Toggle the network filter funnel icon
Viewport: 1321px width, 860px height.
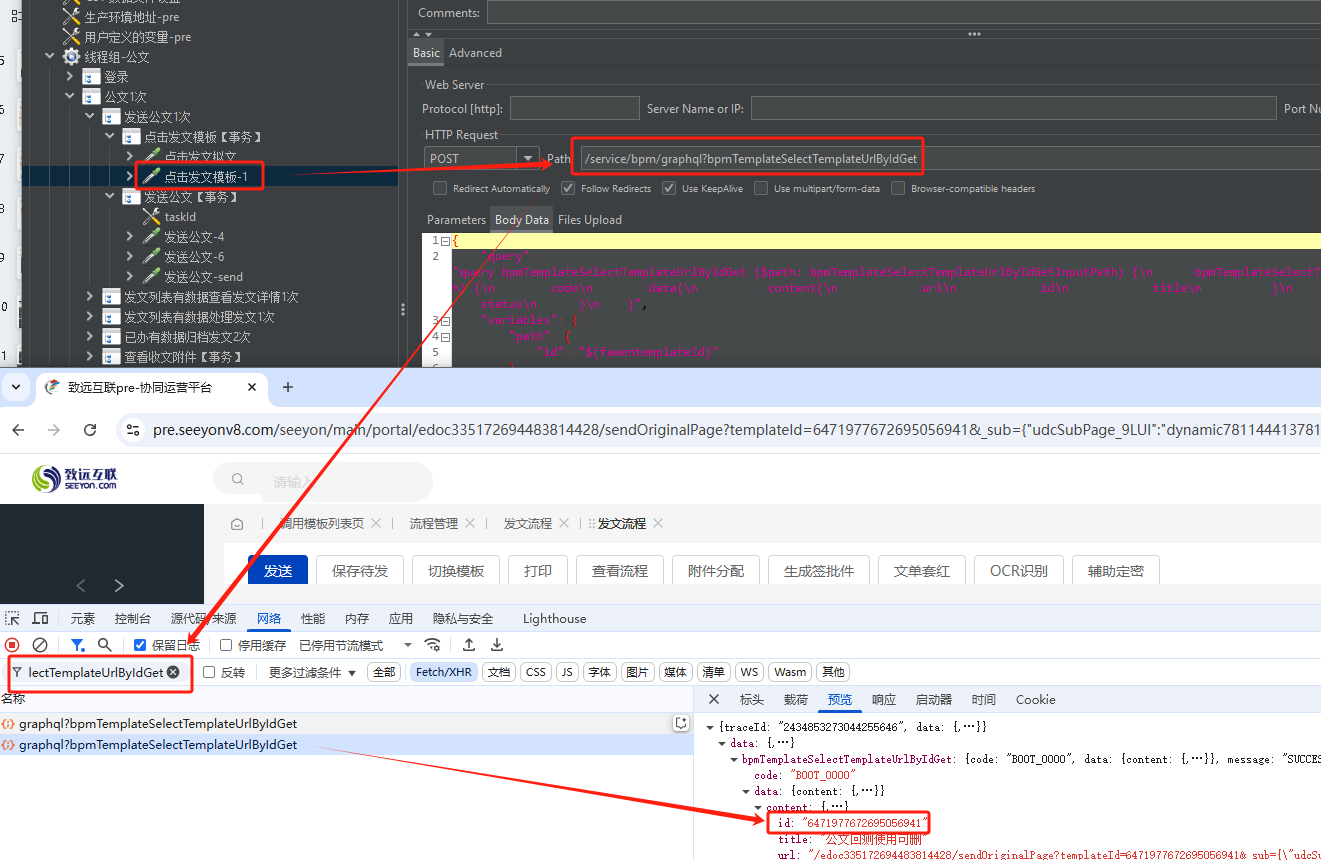pos(77,645)
